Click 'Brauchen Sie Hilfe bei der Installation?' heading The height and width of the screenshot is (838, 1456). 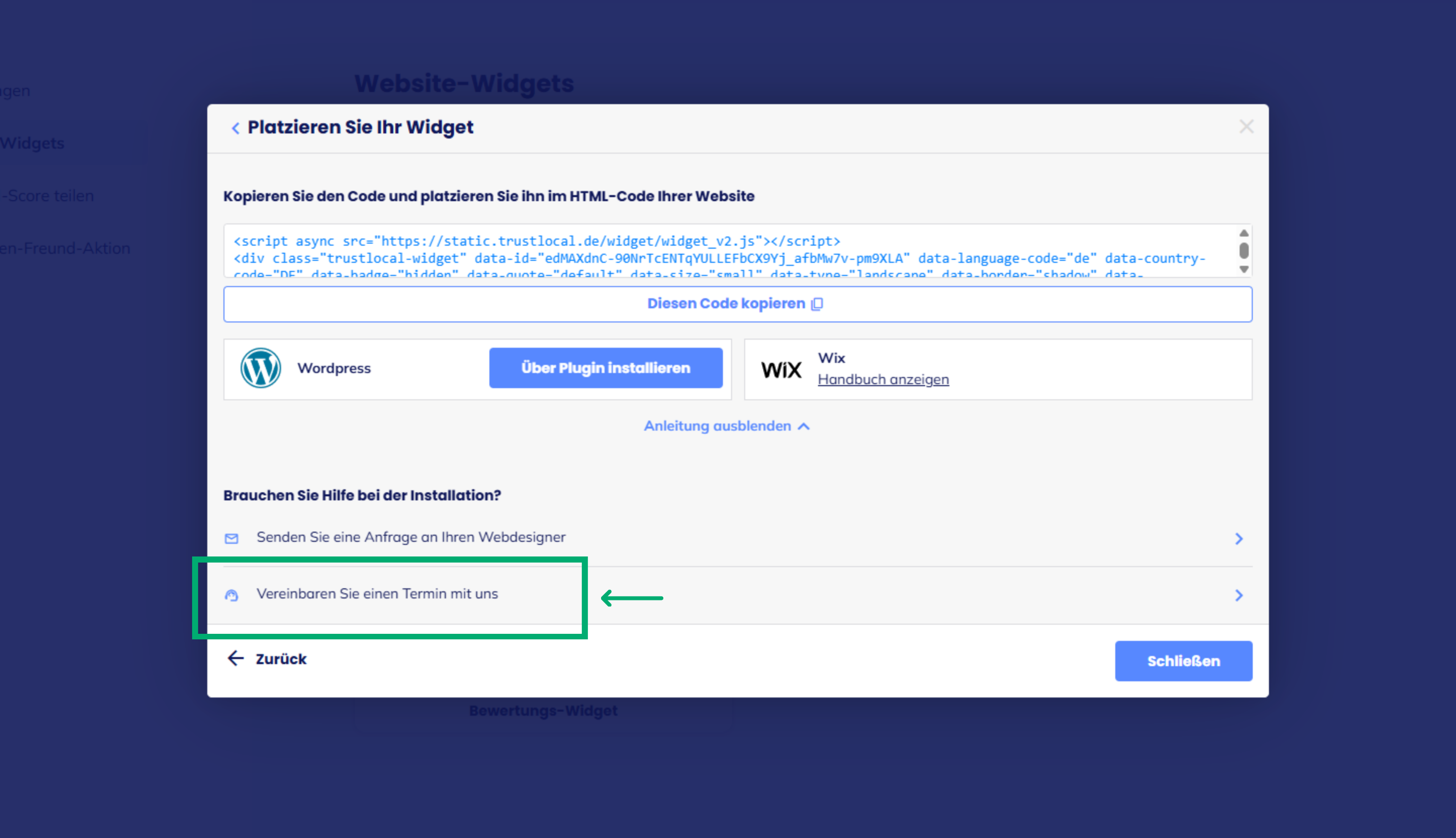tap(362, 495)
